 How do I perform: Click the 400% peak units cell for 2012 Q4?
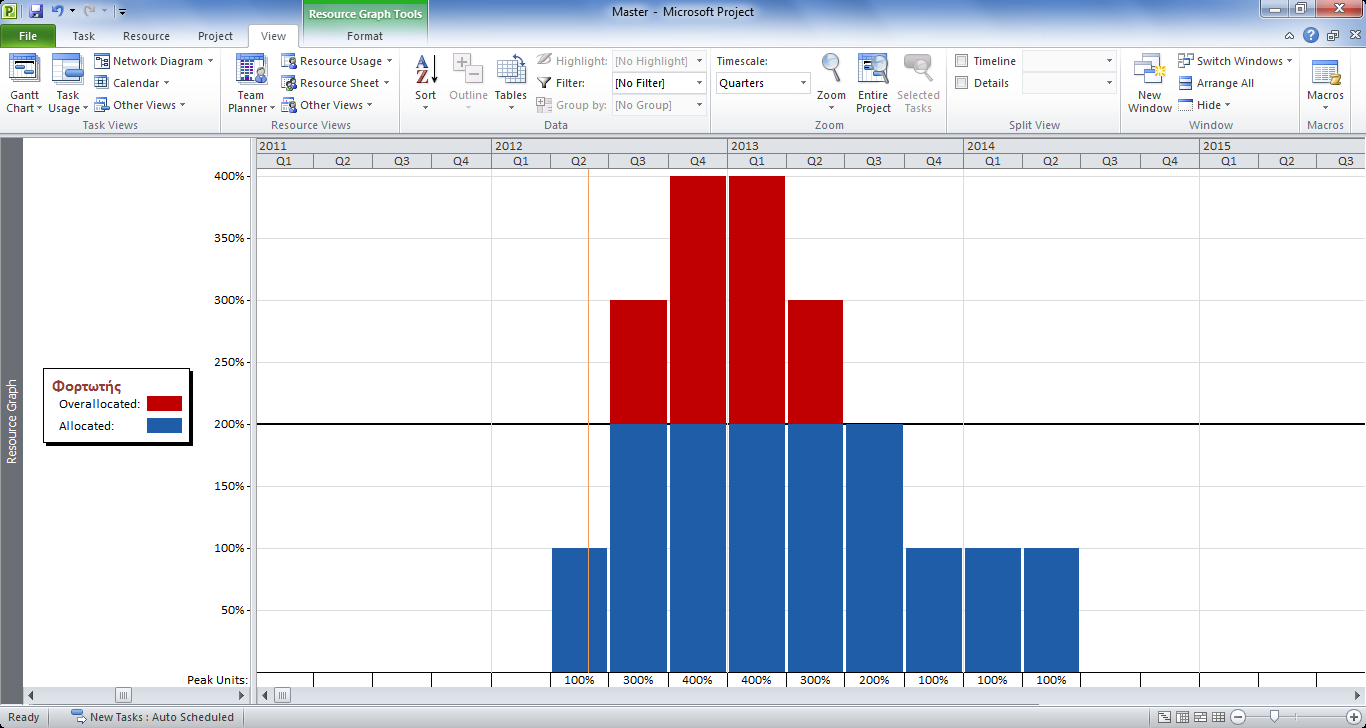pos(697,680)
